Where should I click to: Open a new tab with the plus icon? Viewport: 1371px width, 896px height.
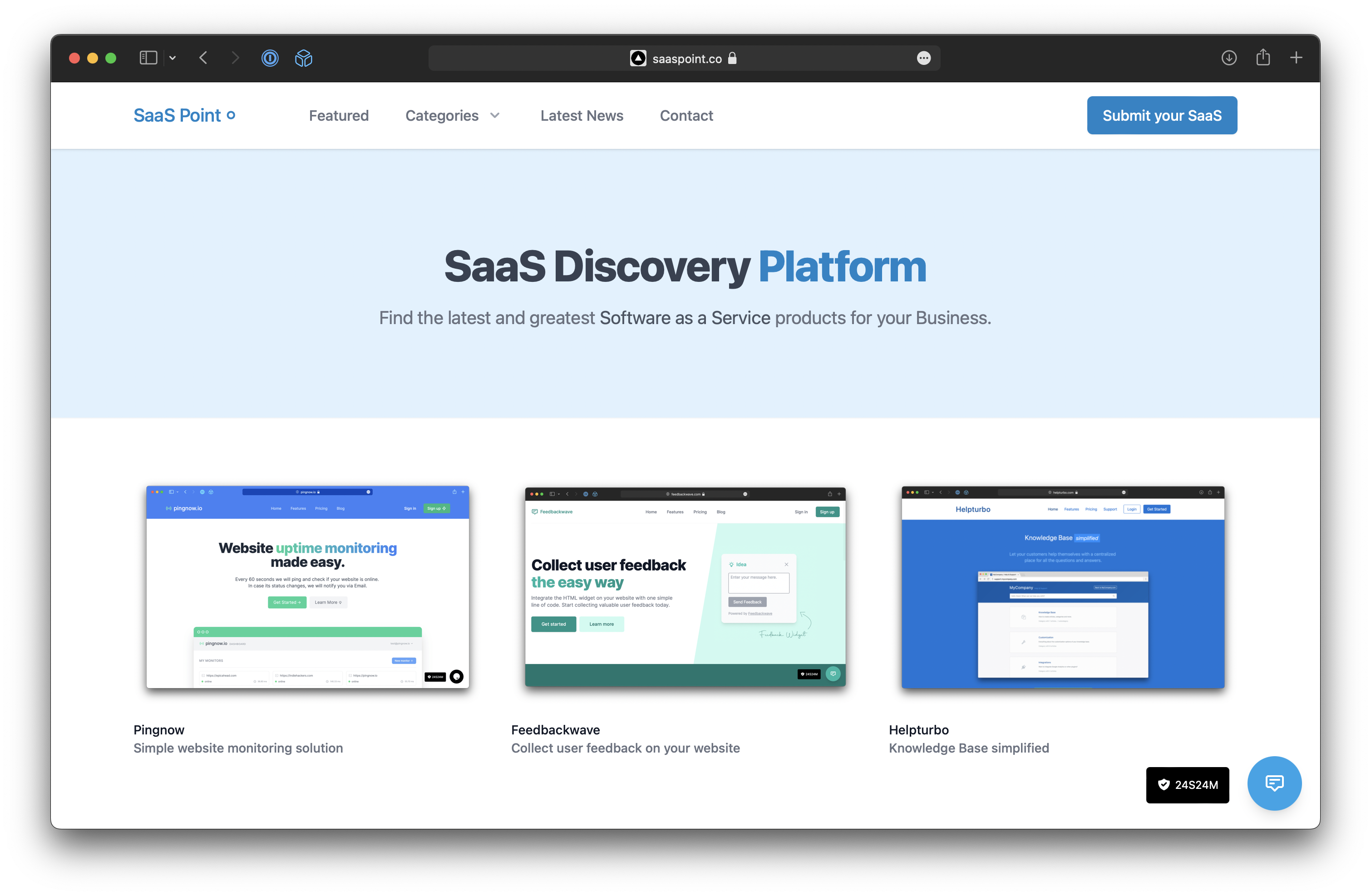click(x=1297, y=58)
